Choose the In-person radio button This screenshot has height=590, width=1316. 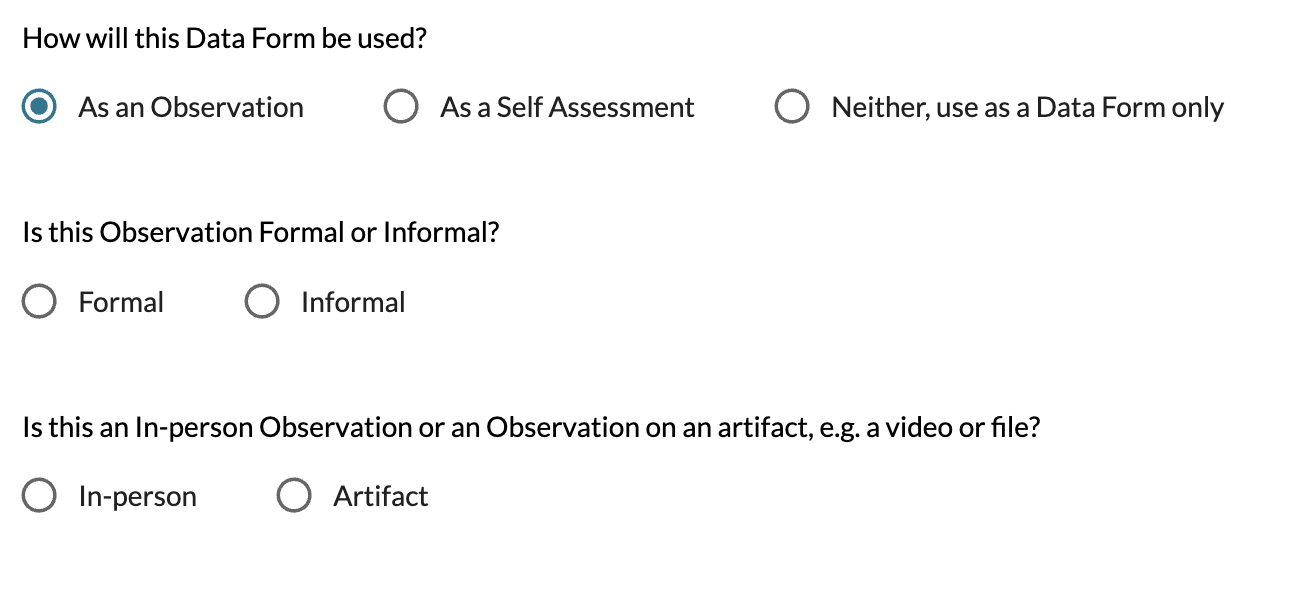tap(39, 497)
